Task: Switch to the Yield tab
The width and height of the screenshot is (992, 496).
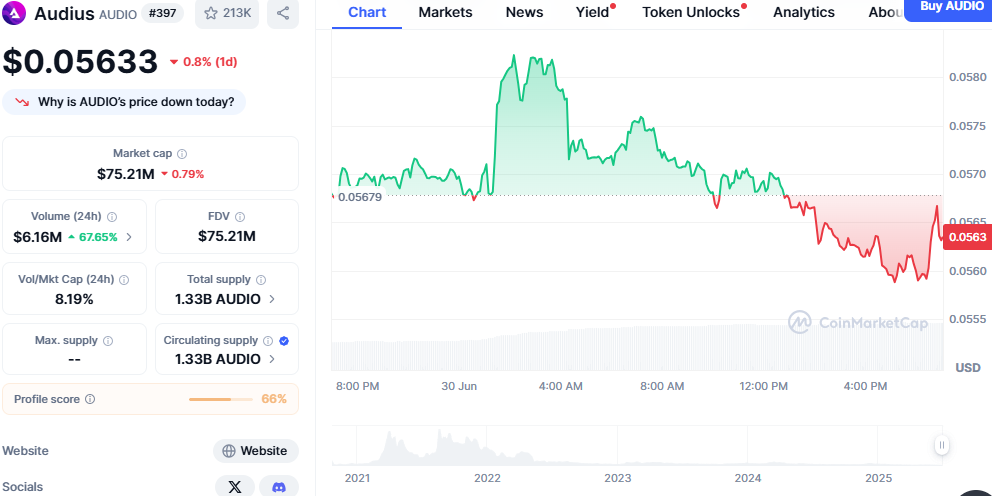Action: (593, 12)
